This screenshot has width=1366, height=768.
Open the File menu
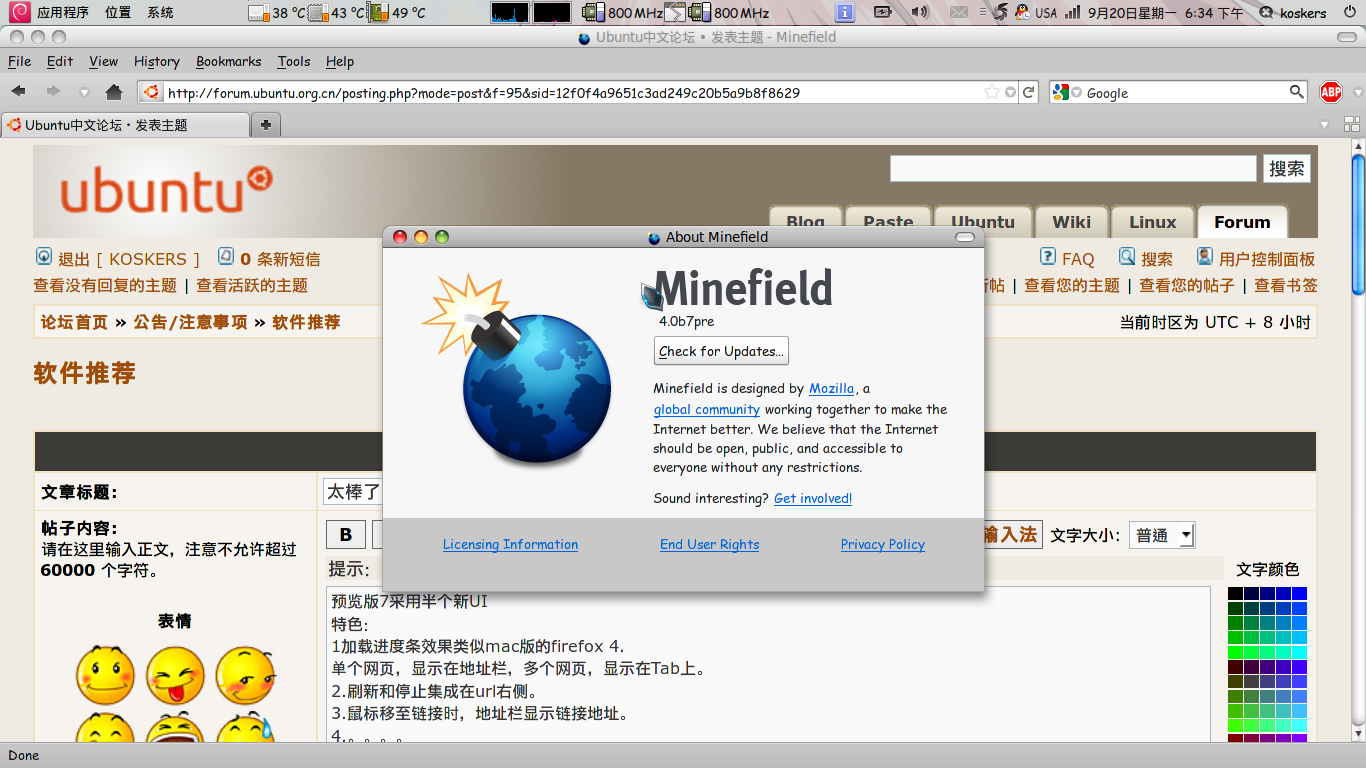click(20, 61)
